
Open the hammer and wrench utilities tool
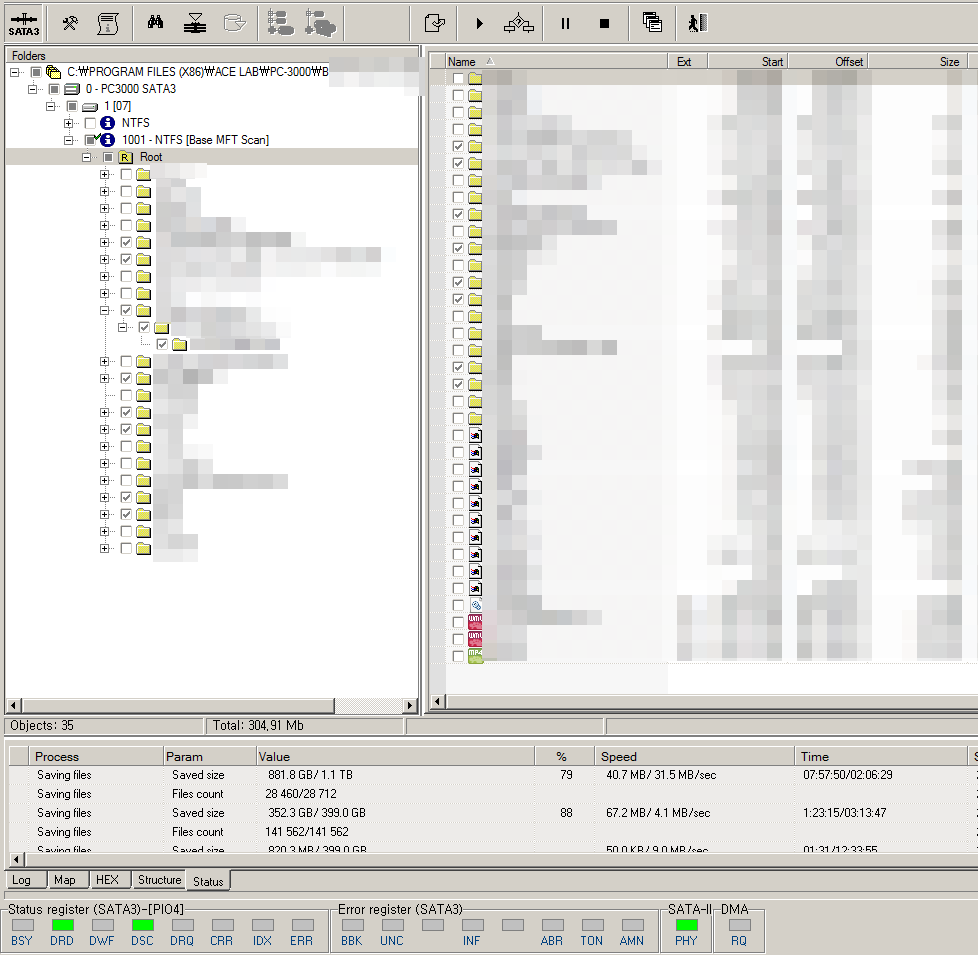[x=70, y=24]
